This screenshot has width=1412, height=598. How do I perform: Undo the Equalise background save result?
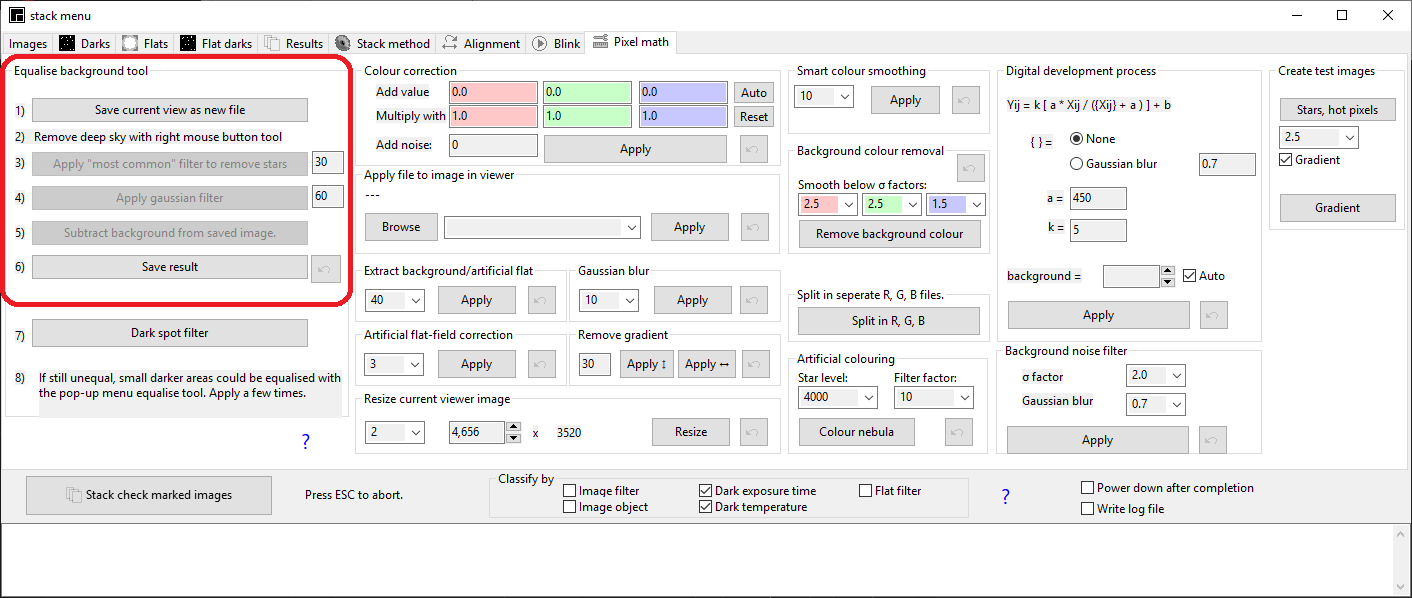(x=326, y=268)
